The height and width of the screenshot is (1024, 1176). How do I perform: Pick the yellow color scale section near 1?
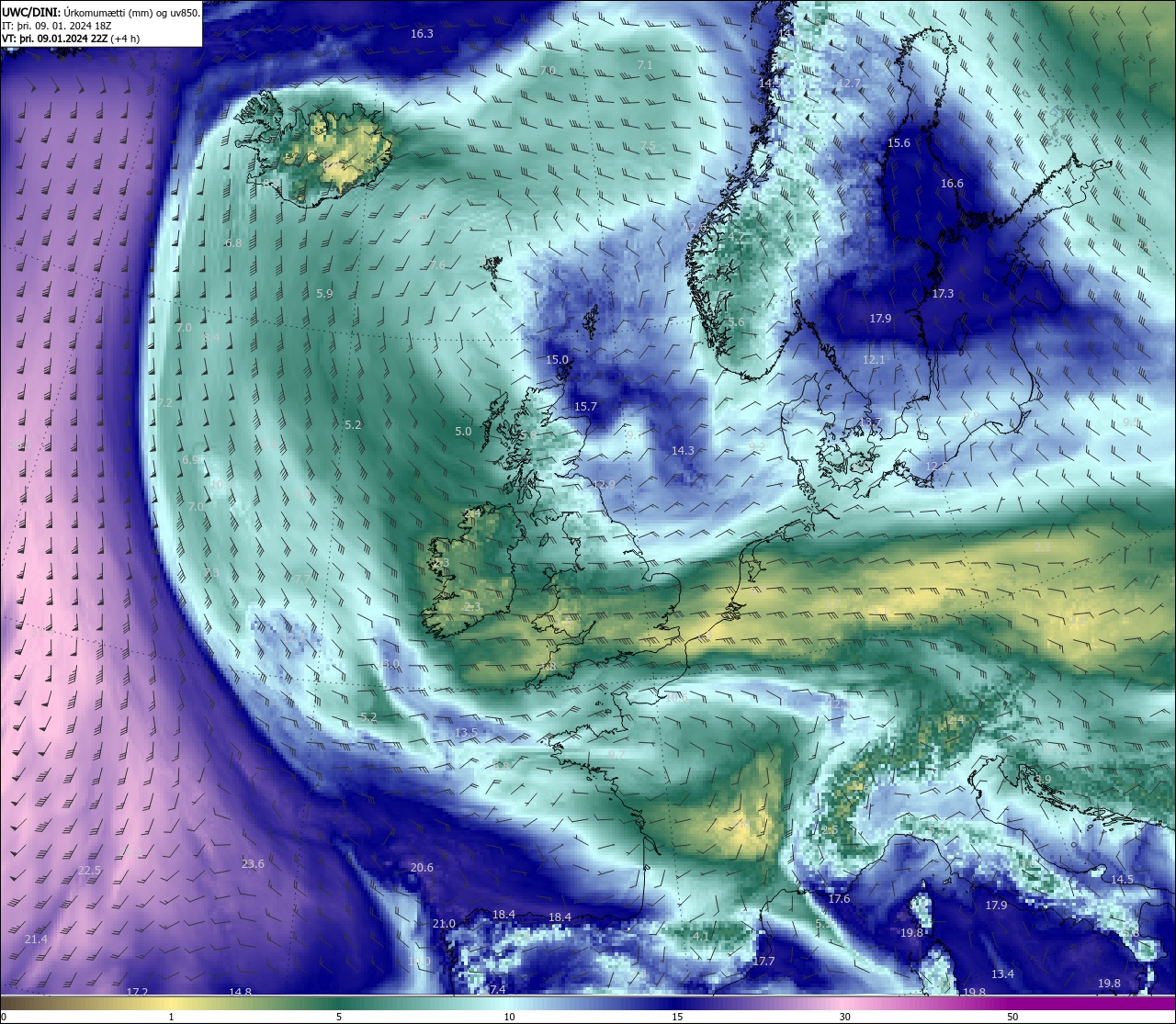coord(171,1003)
